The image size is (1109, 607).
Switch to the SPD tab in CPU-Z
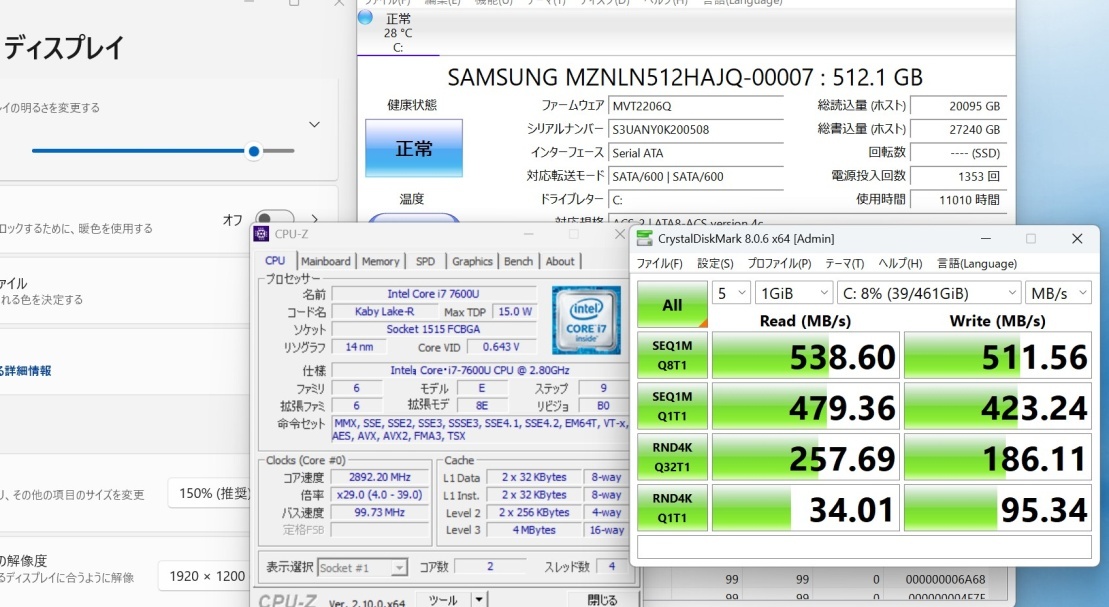point(425,261)
